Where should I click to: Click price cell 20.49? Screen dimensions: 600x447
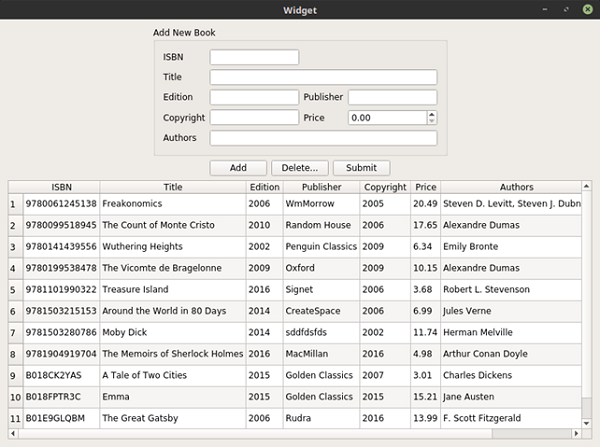(426, 204)
